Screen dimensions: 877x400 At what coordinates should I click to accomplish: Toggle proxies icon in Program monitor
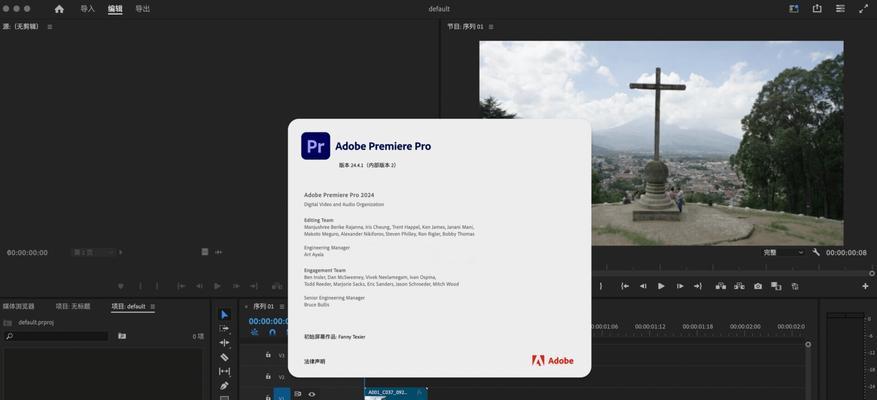pyautogui.click(x=795, y=286)
